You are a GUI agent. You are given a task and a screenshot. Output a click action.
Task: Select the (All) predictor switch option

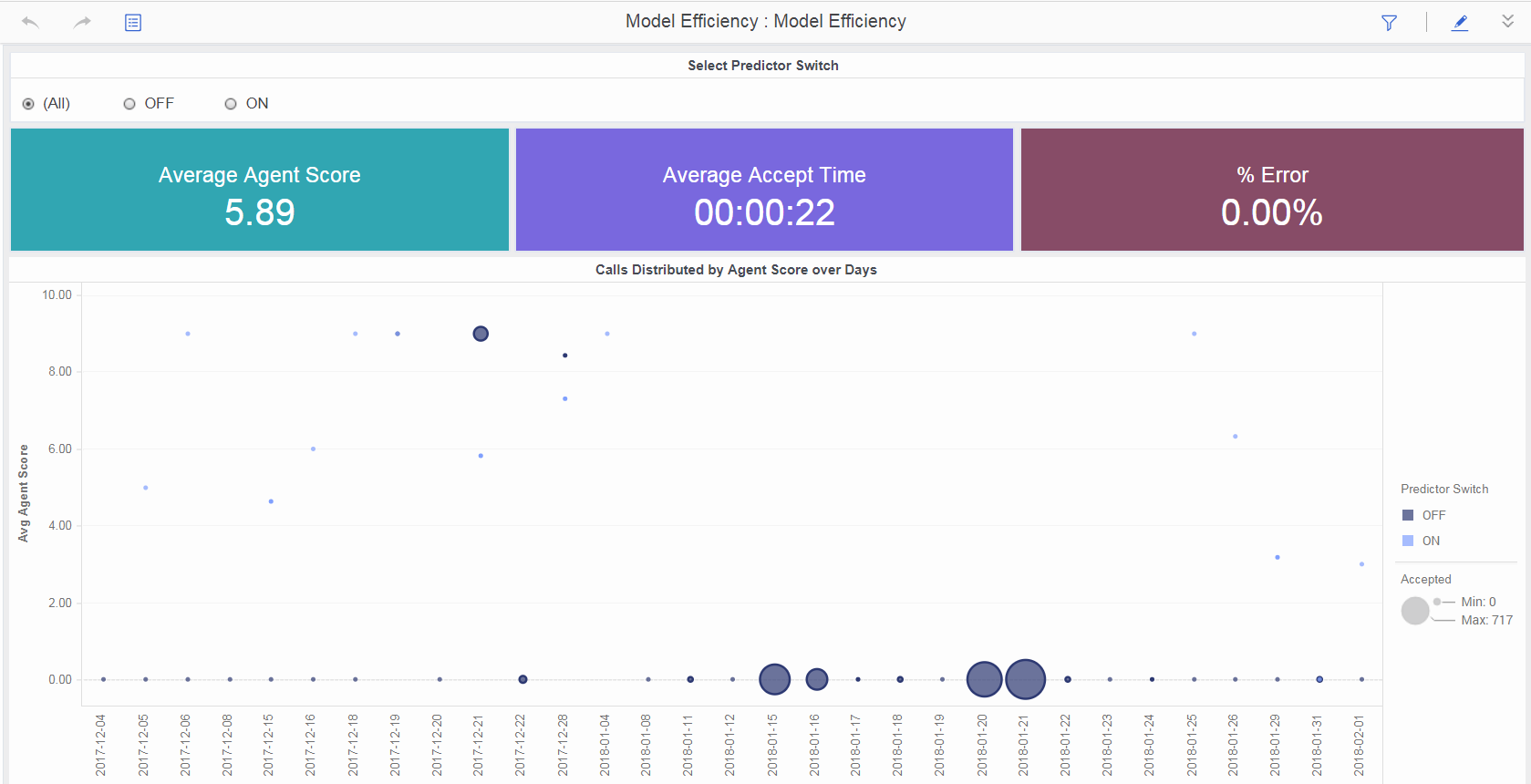[29, 104]
